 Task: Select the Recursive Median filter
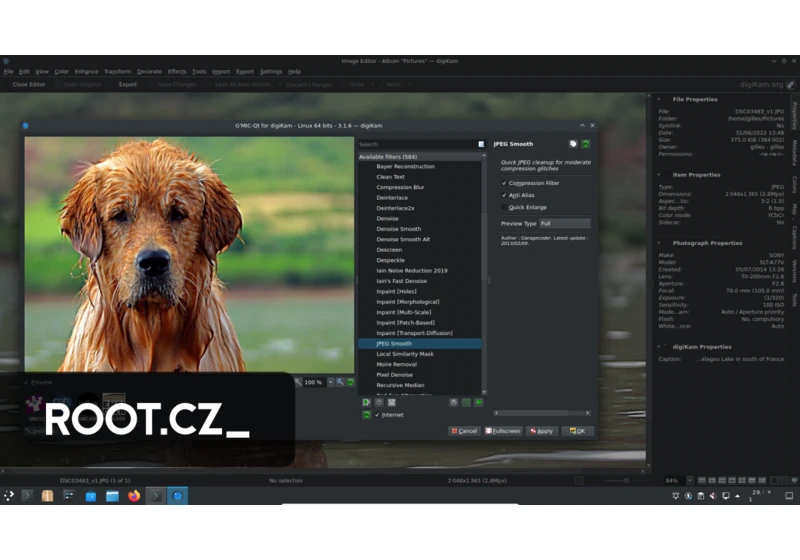(x=400, y=385)
